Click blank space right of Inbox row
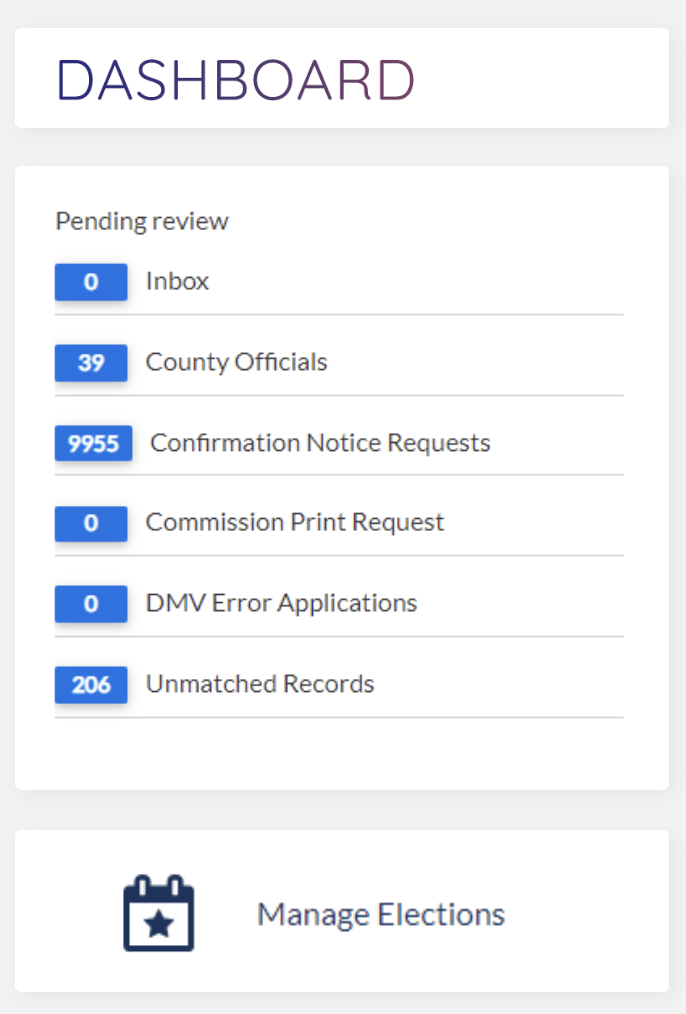686x1014 pixels. pyautogui.click(x=414, y=282)
